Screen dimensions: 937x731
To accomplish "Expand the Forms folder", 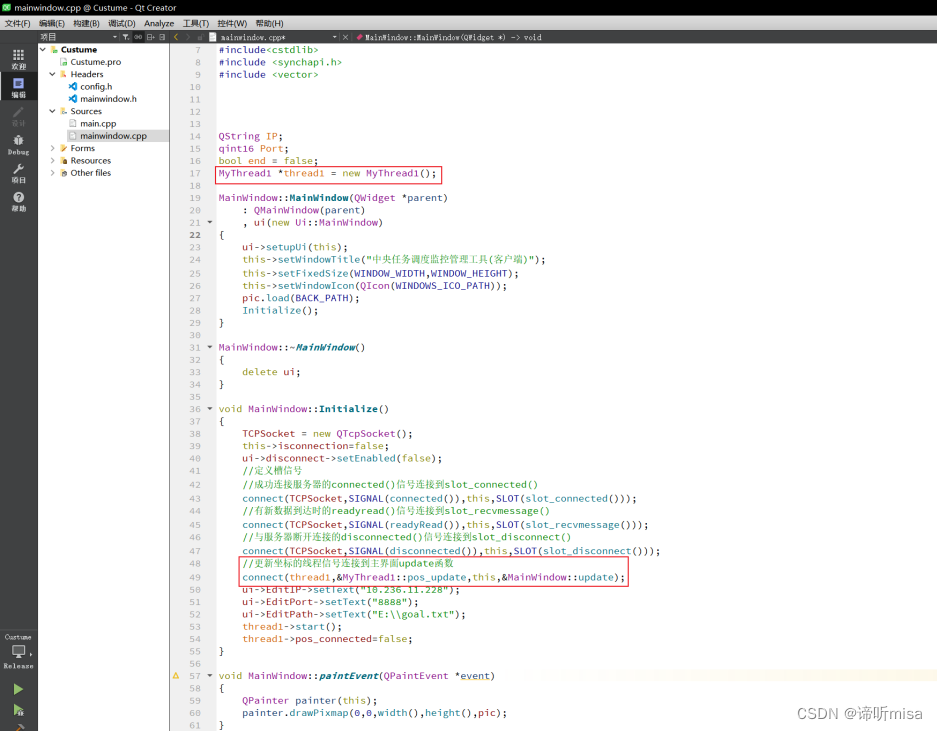I will click(52, 147).
